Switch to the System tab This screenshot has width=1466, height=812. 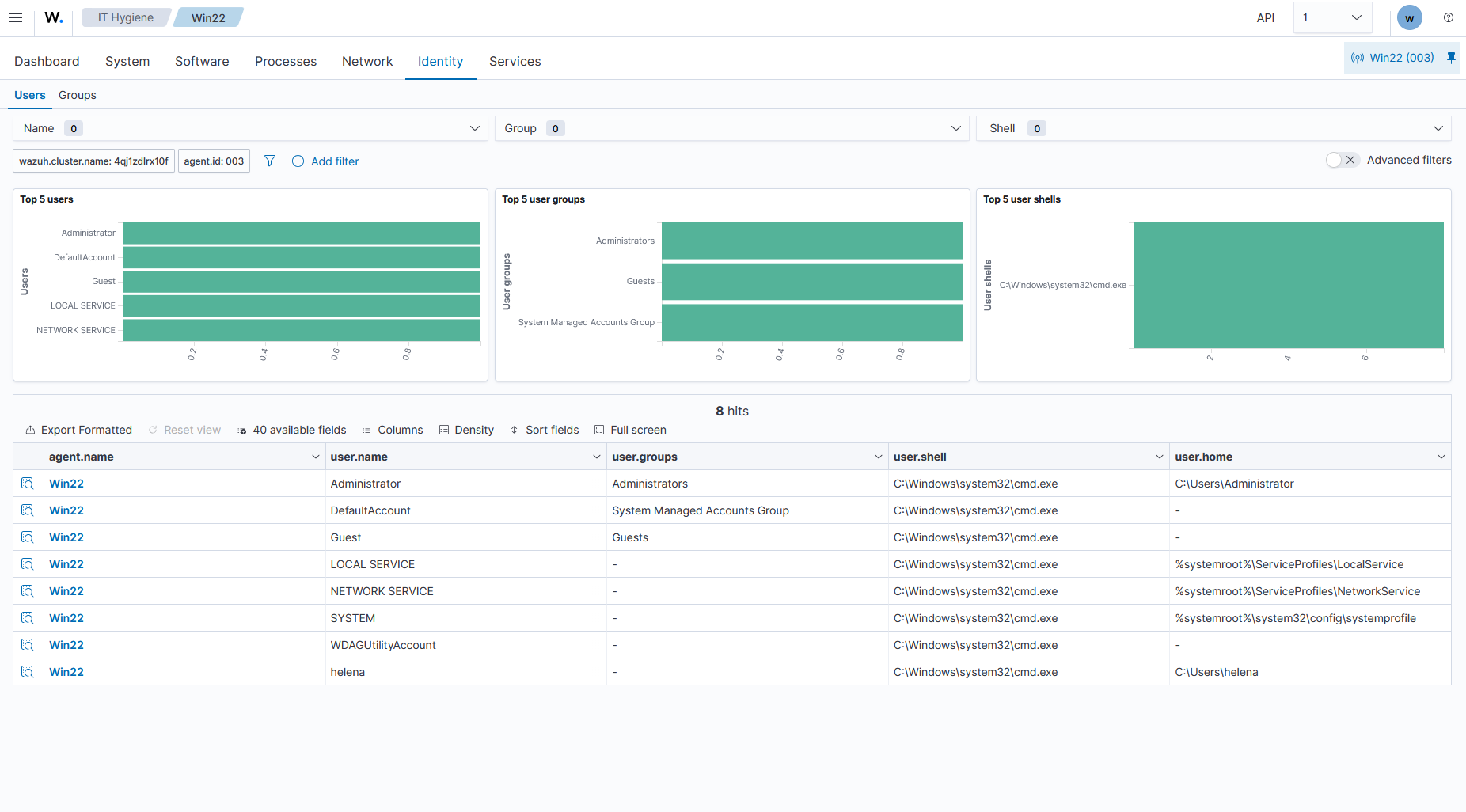[x=127, y=61]
